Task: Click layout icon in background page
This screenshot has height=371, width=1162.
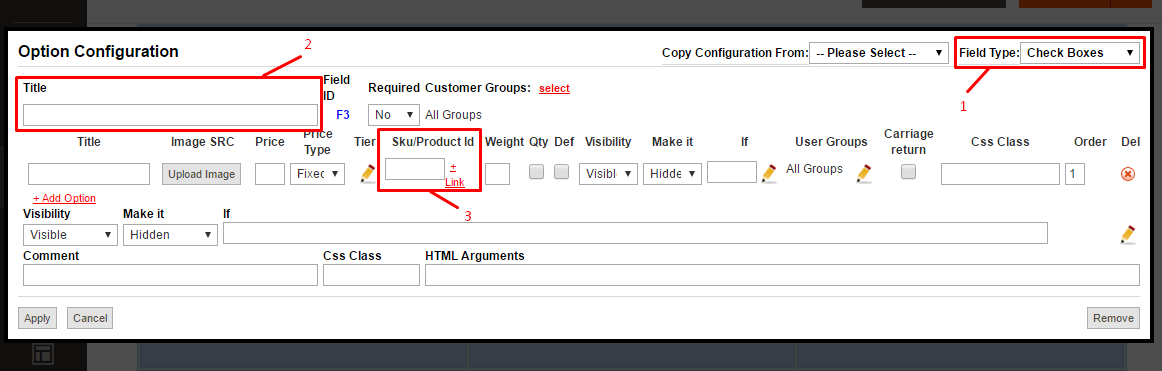Action: point(43,355)
